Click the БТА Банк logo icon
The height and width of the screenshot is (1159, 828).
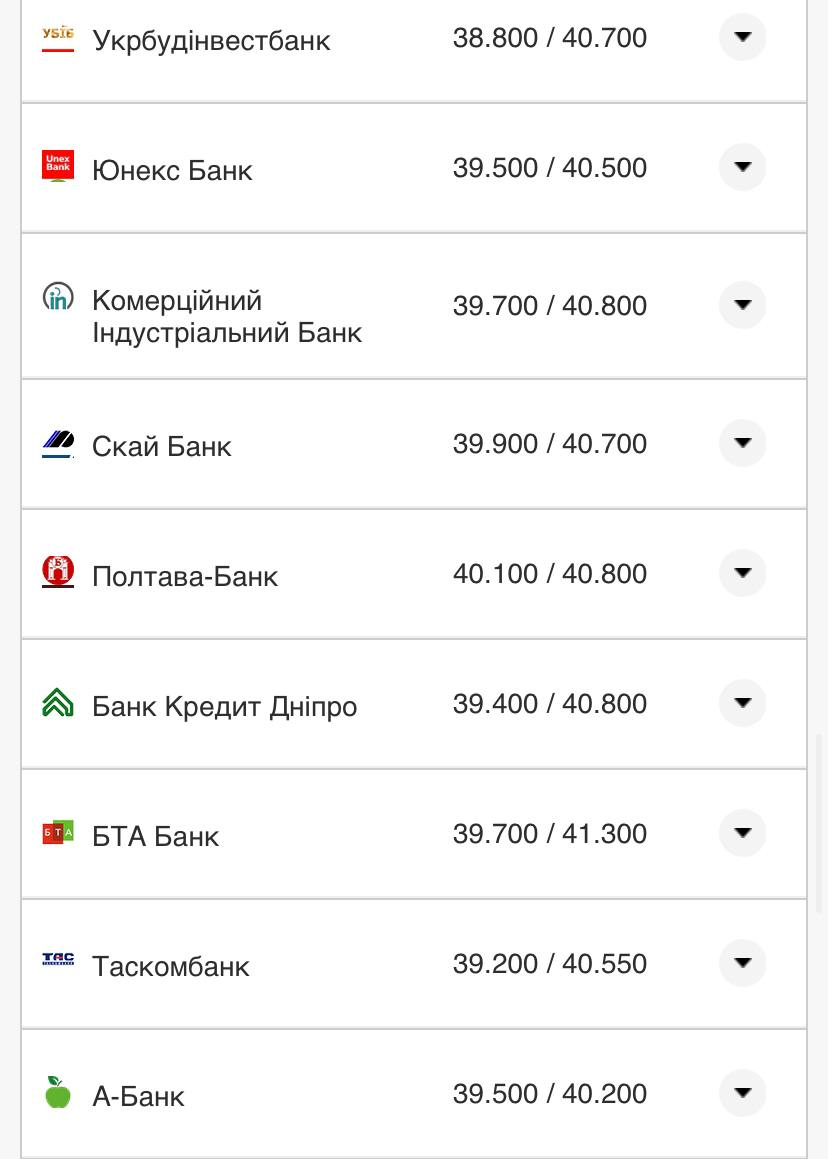(58, 832)
